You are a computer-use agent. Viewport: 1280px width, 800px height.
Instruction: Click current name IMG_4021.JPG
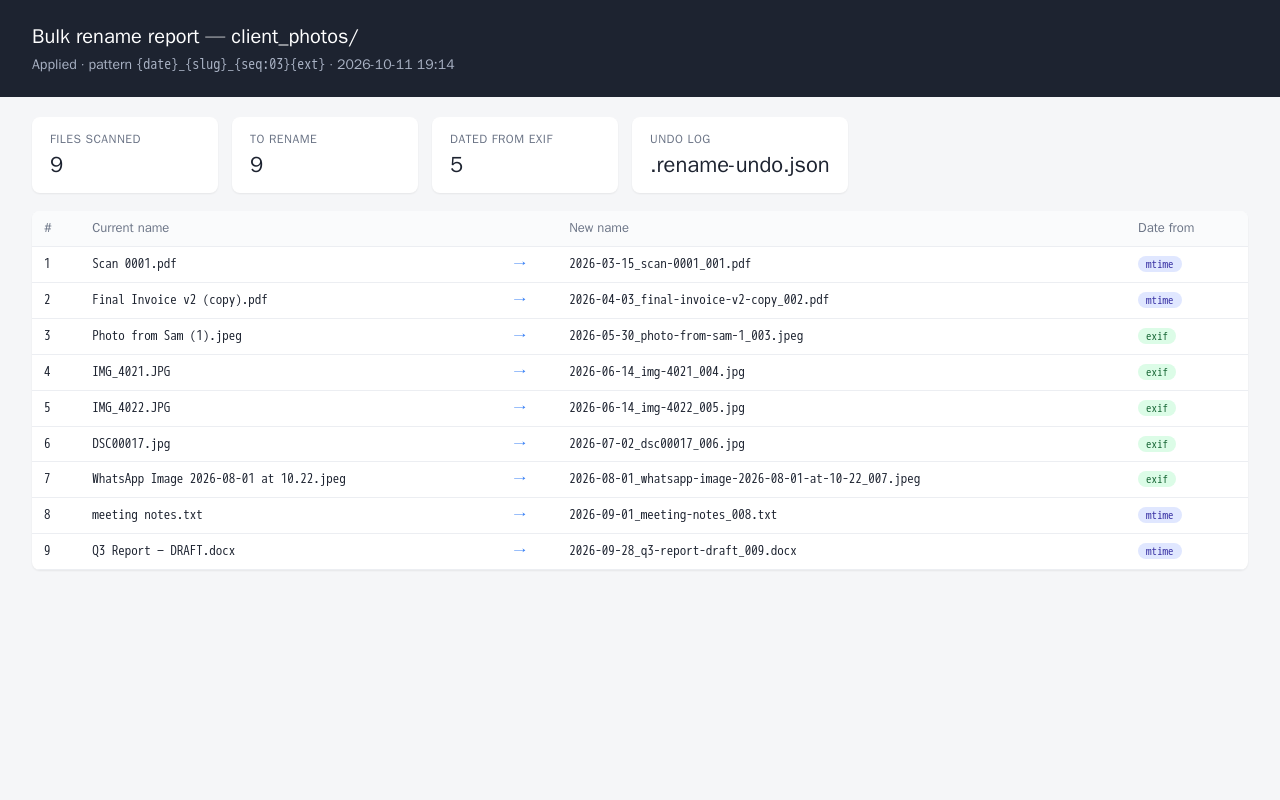click(131, 372)
